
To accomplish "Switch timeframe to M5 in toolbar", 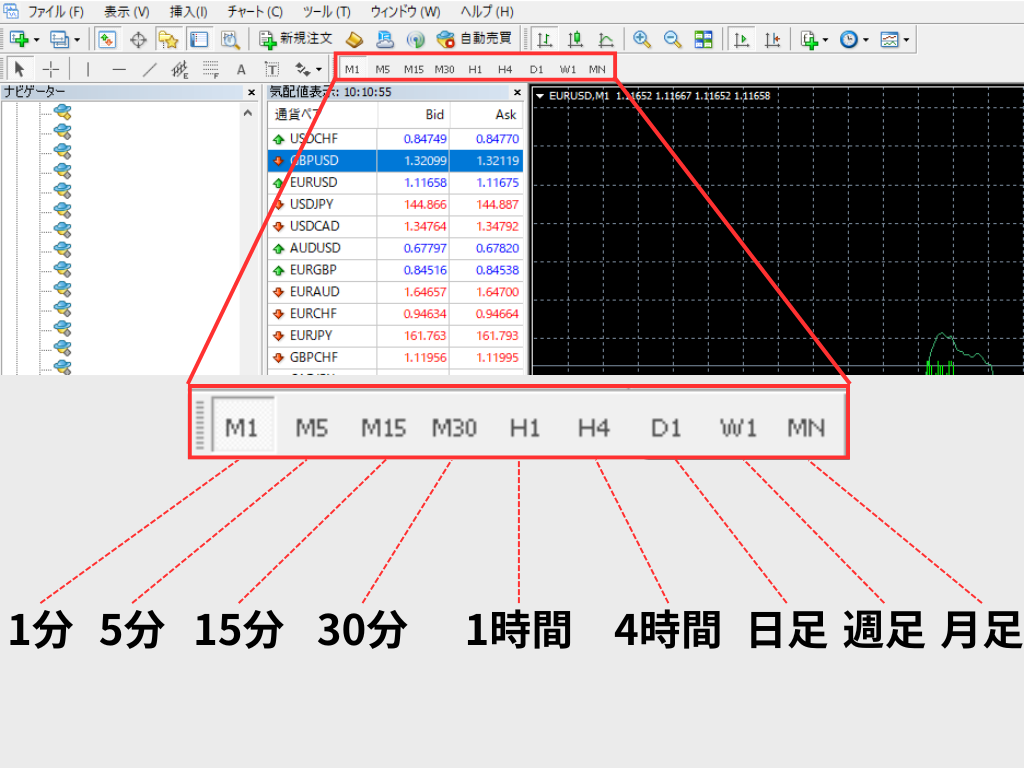I will click(x=383, y=69).
